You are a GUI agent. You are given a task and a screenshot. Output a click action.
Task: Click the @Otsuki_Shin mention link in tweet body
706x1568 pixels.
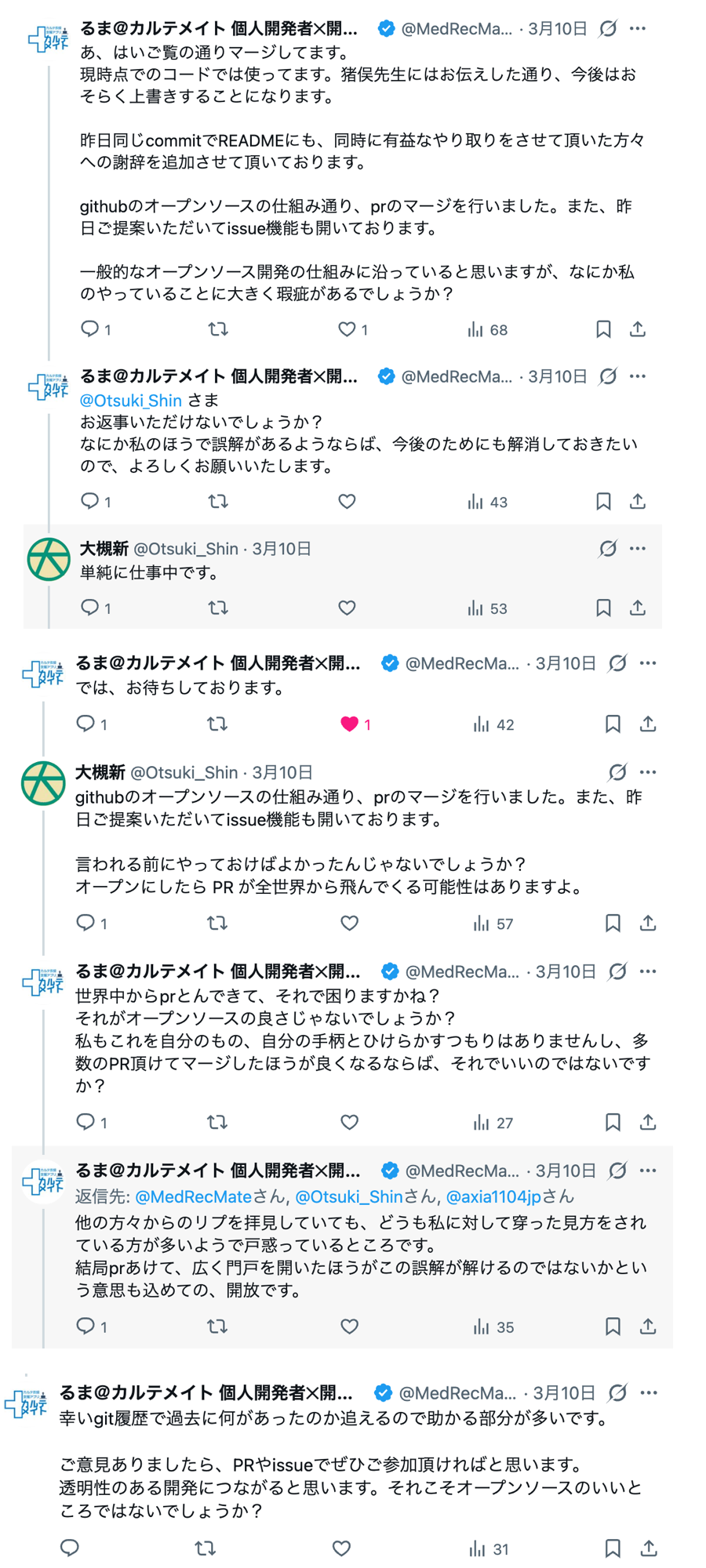click(x=131, y=400)
